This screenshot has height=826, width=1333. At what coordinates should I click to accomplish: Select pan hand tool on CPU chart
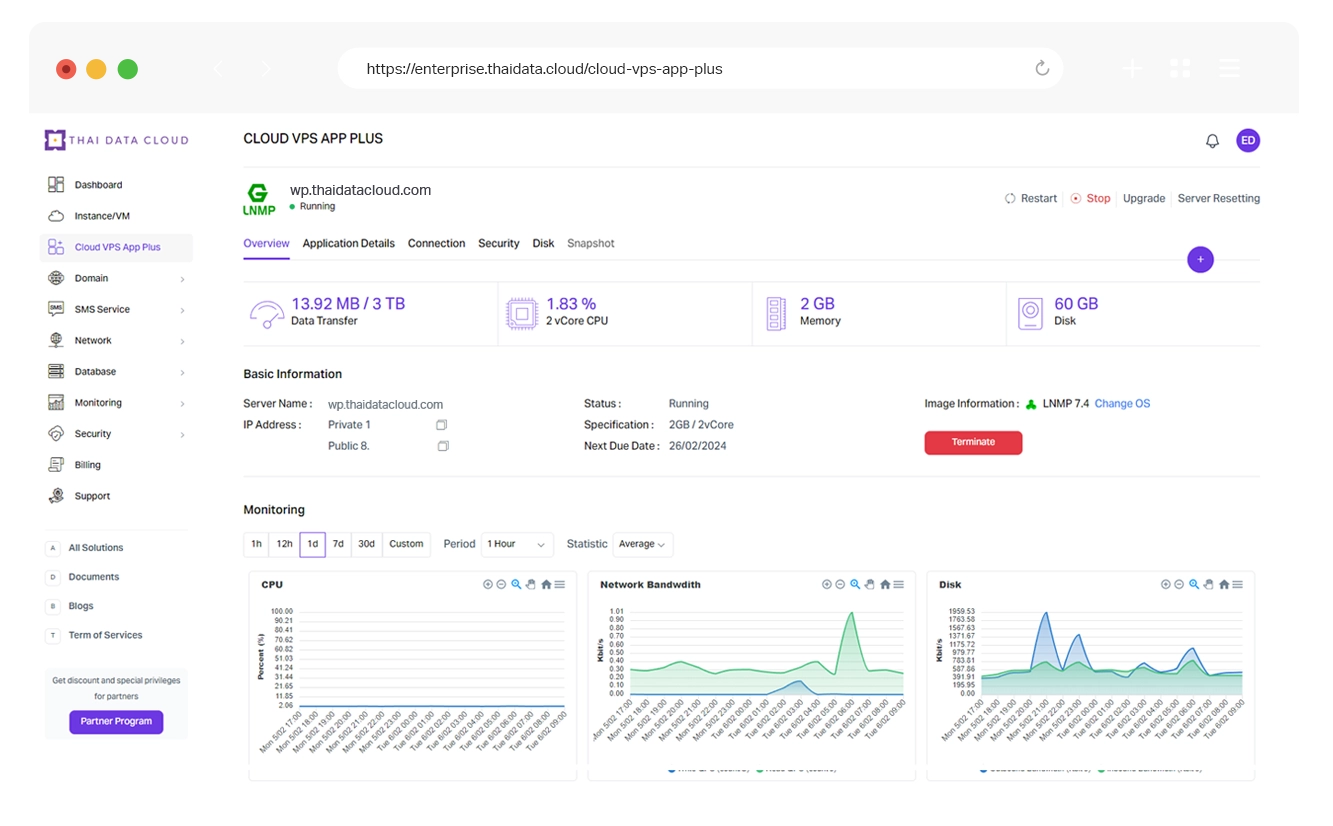pyautogui.click(x=531, y=585)
